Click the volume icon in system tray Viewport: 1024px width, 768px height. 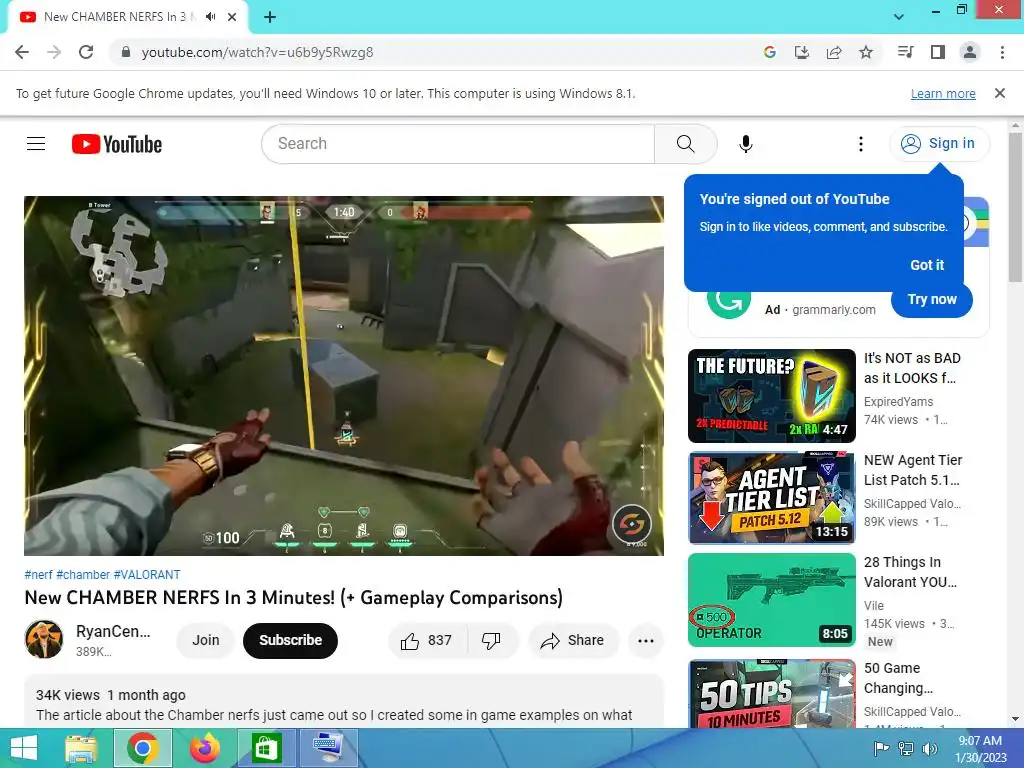tap(929, 748)
